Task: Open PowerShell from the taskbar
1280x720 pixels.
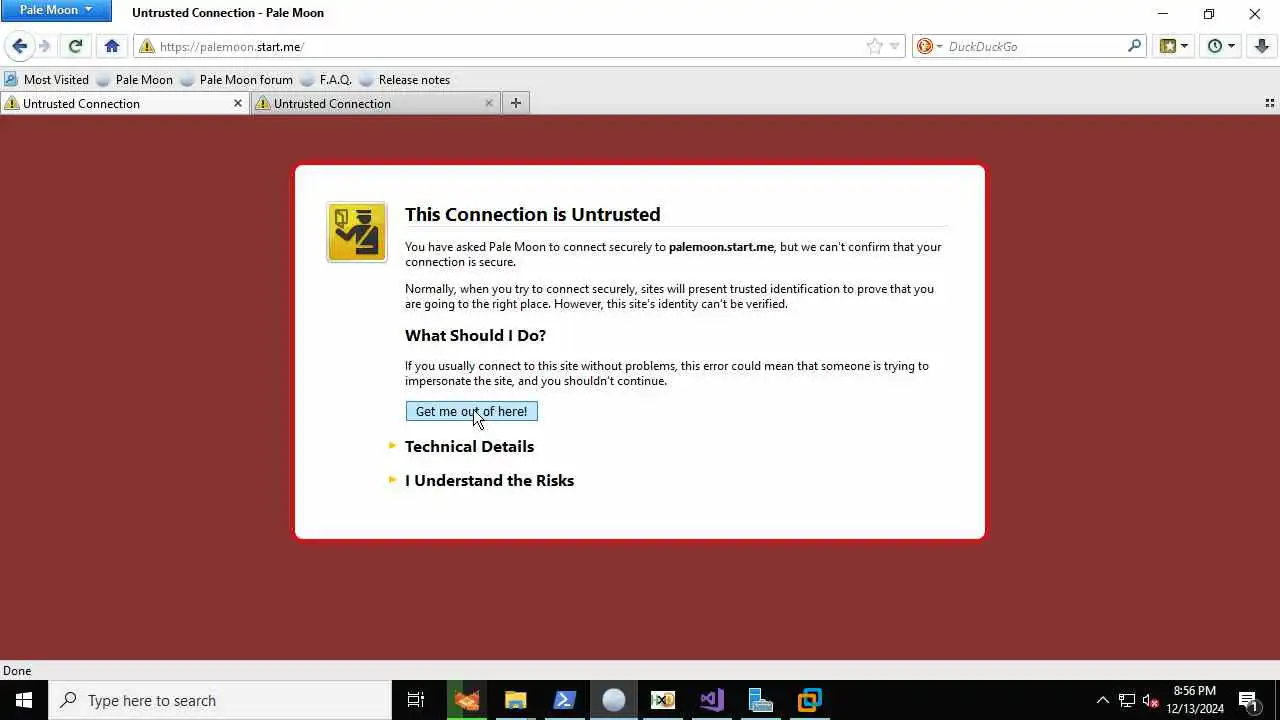Action: 564,700
